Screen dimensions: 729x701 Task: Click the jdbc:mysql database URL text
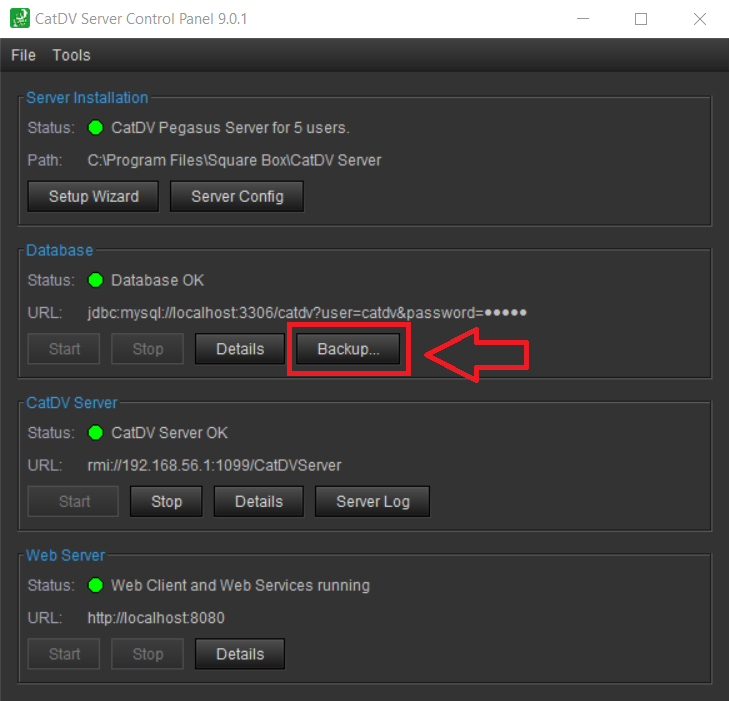(307, 313)
